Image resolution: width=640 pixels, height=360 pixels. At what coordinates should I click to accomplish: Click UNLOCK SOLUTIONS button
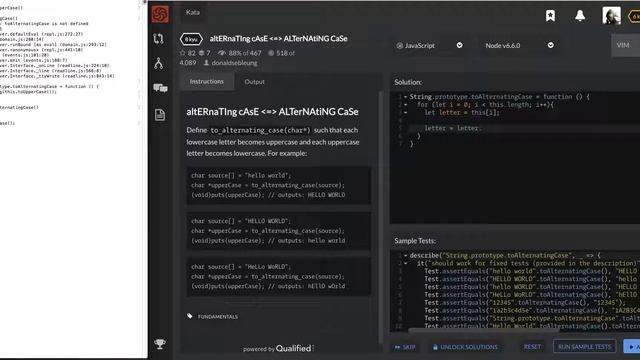[x=465, y=347]
